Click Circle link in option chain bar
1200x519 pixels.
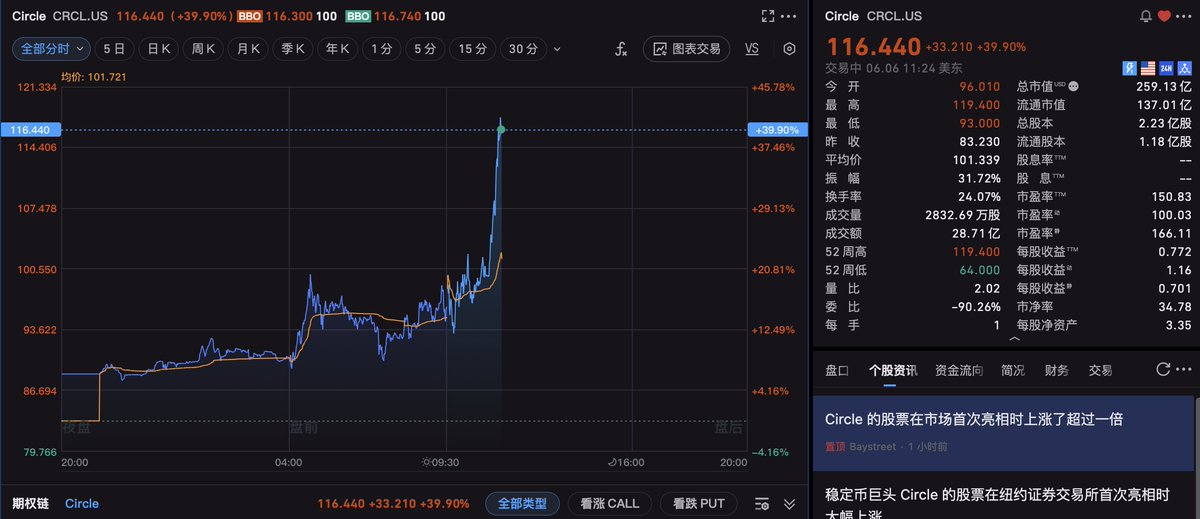point(82,503)
